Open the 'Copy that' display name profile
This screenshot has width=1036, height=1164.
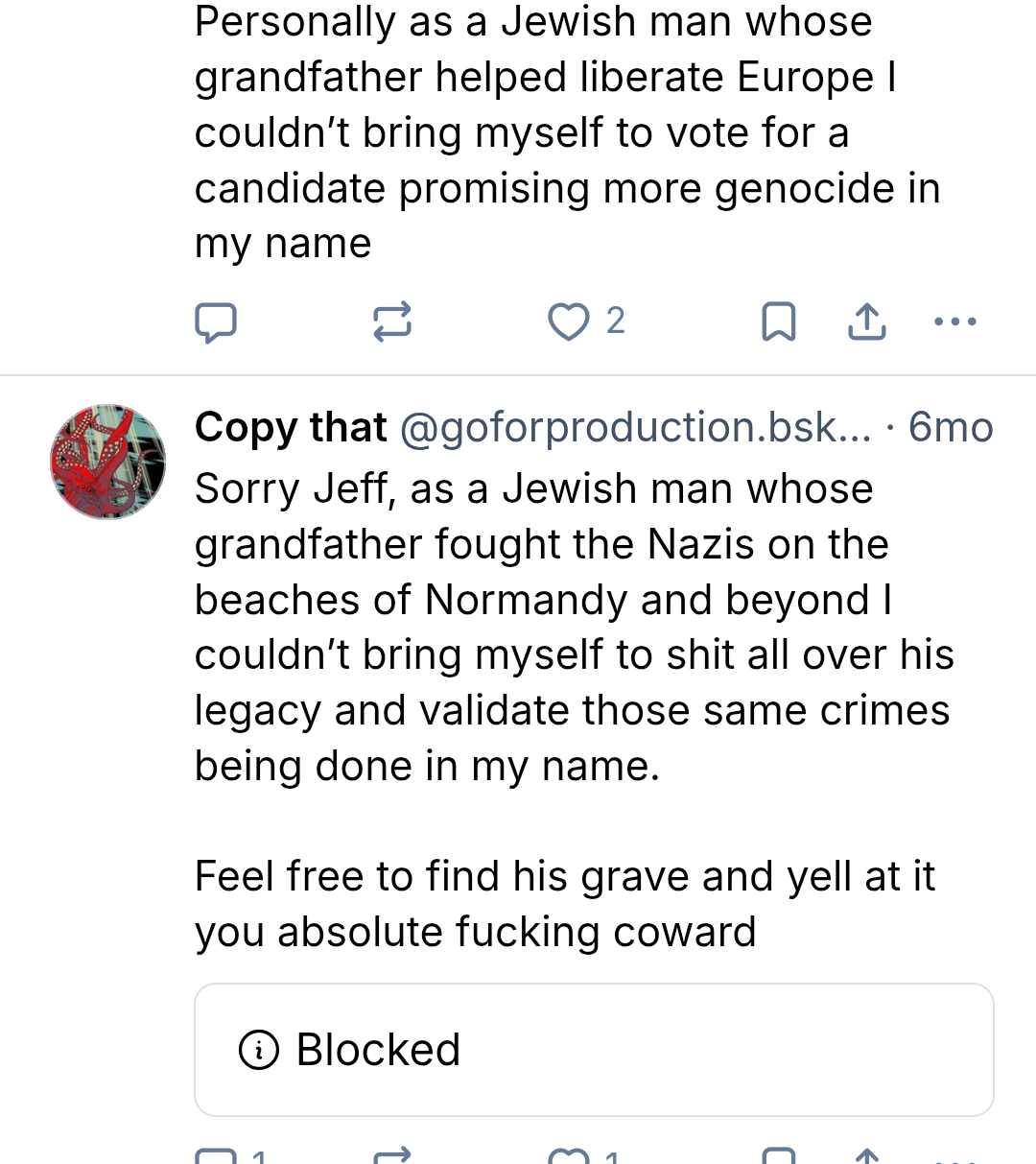[x=291, y=427]
